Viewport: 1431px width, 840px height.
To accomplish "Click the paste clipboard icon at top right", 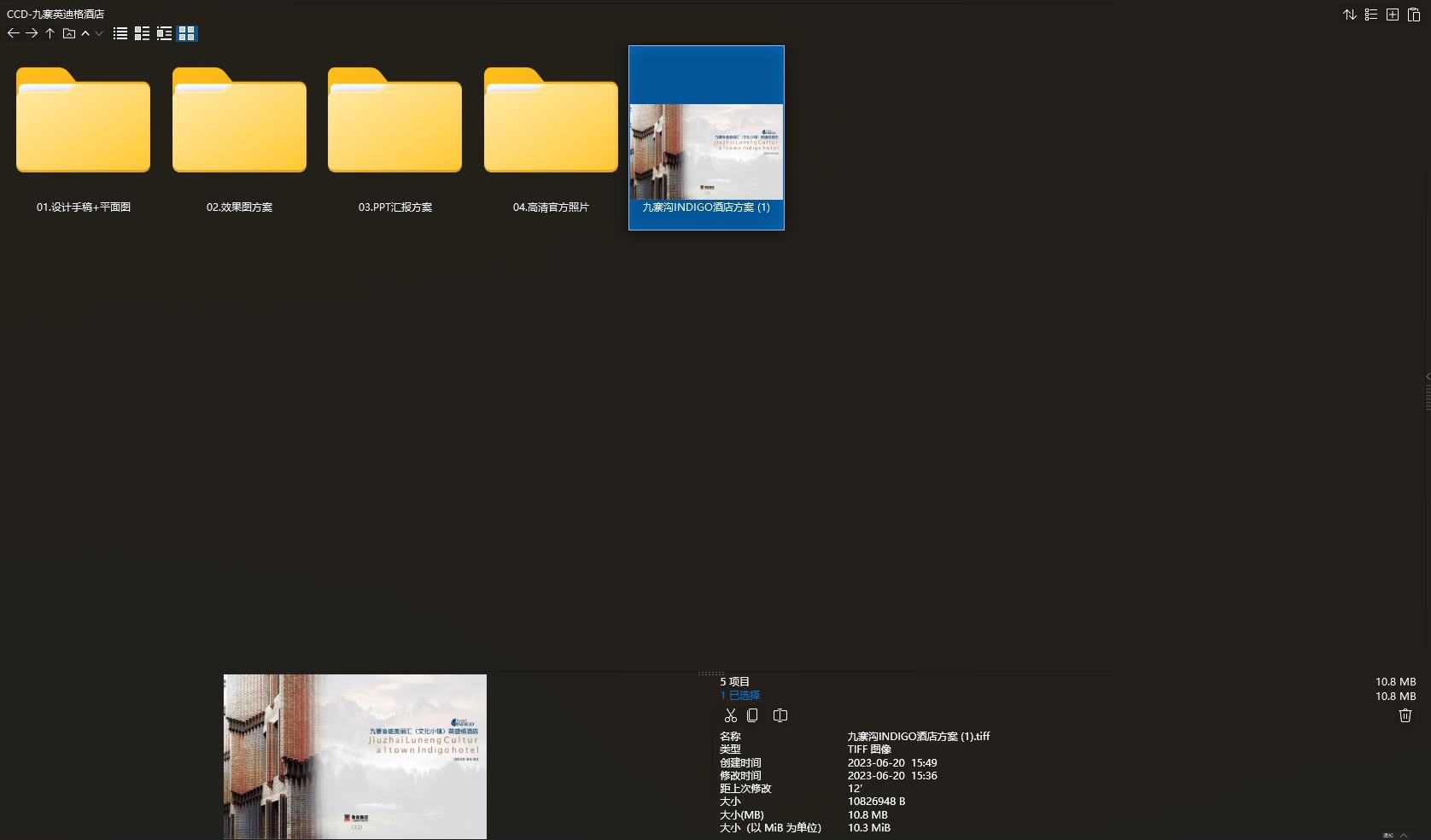I will click(x=1414, y=15).
